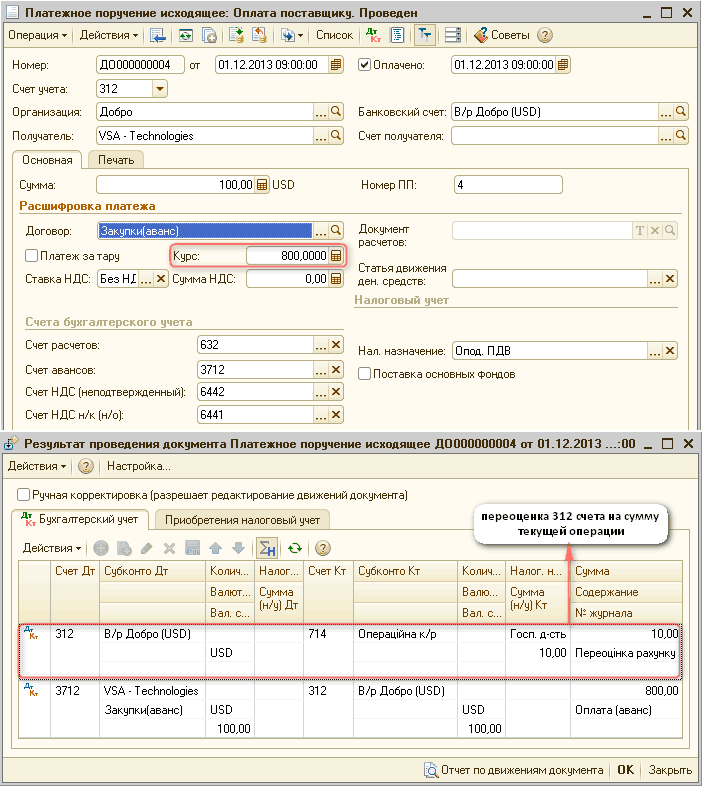703x786 pixels.
Task: Expand the Счет учета dropdown
Action: [x=159, y=89]
